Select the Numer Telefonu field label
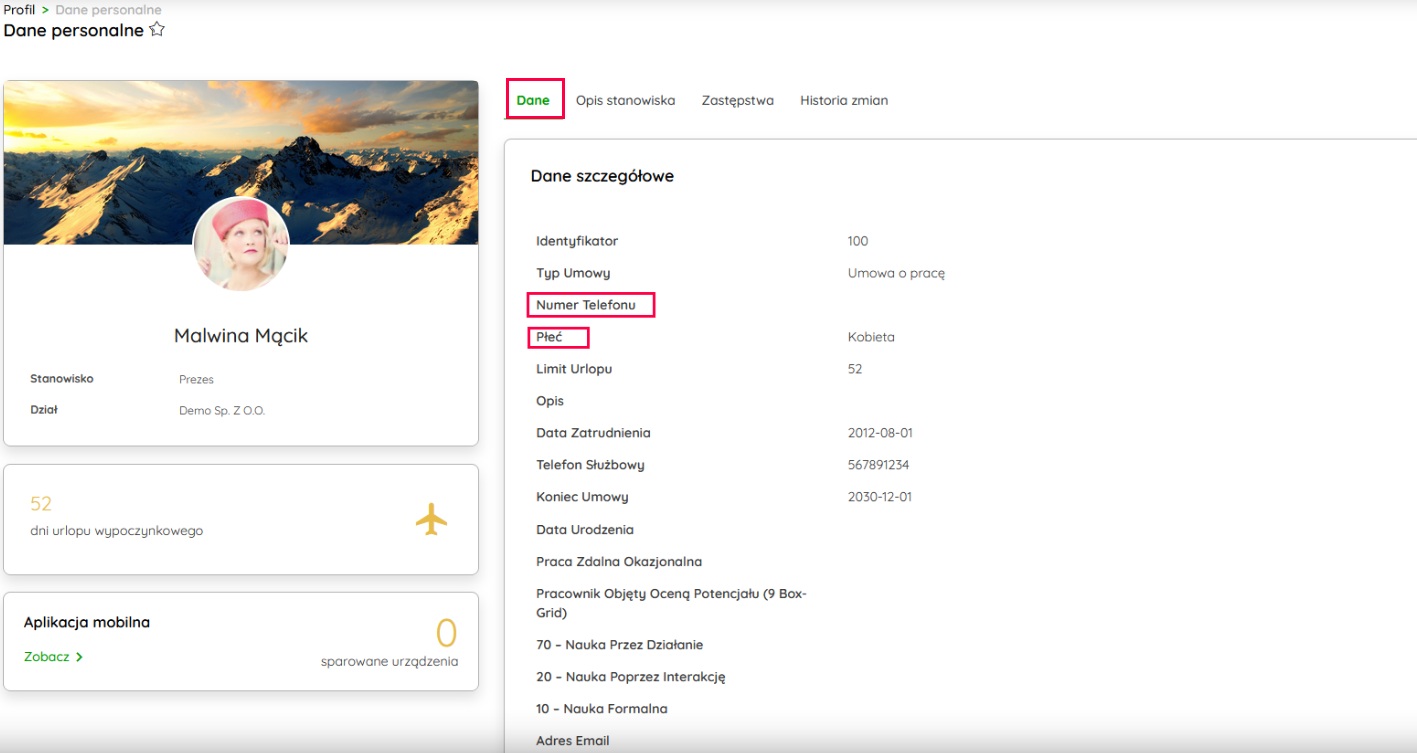The height and width of the screenshot is (753, 1417). [586, 305]
